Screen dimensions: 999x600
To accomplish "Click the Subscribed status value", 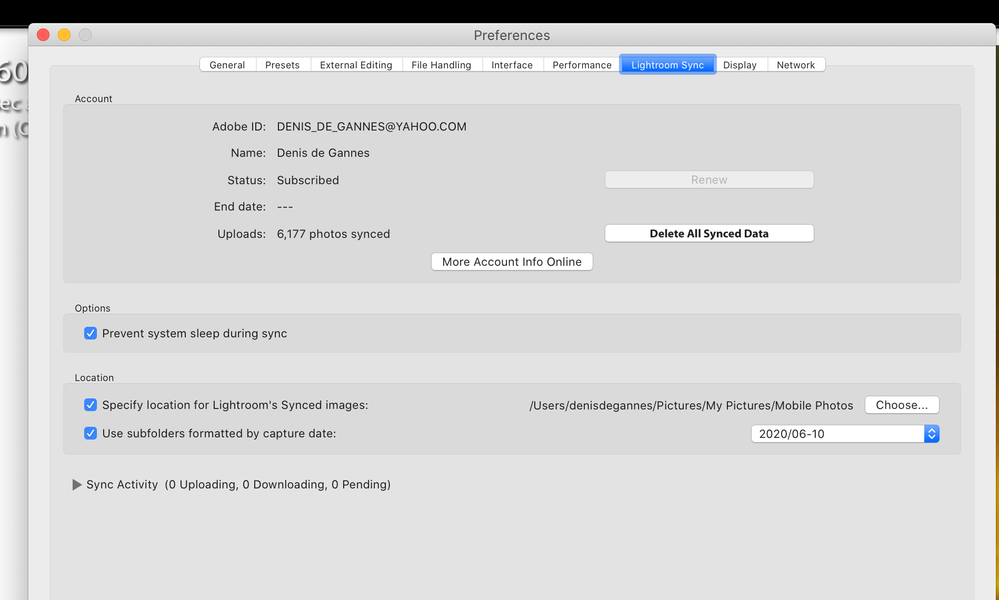I will point(308,180).
